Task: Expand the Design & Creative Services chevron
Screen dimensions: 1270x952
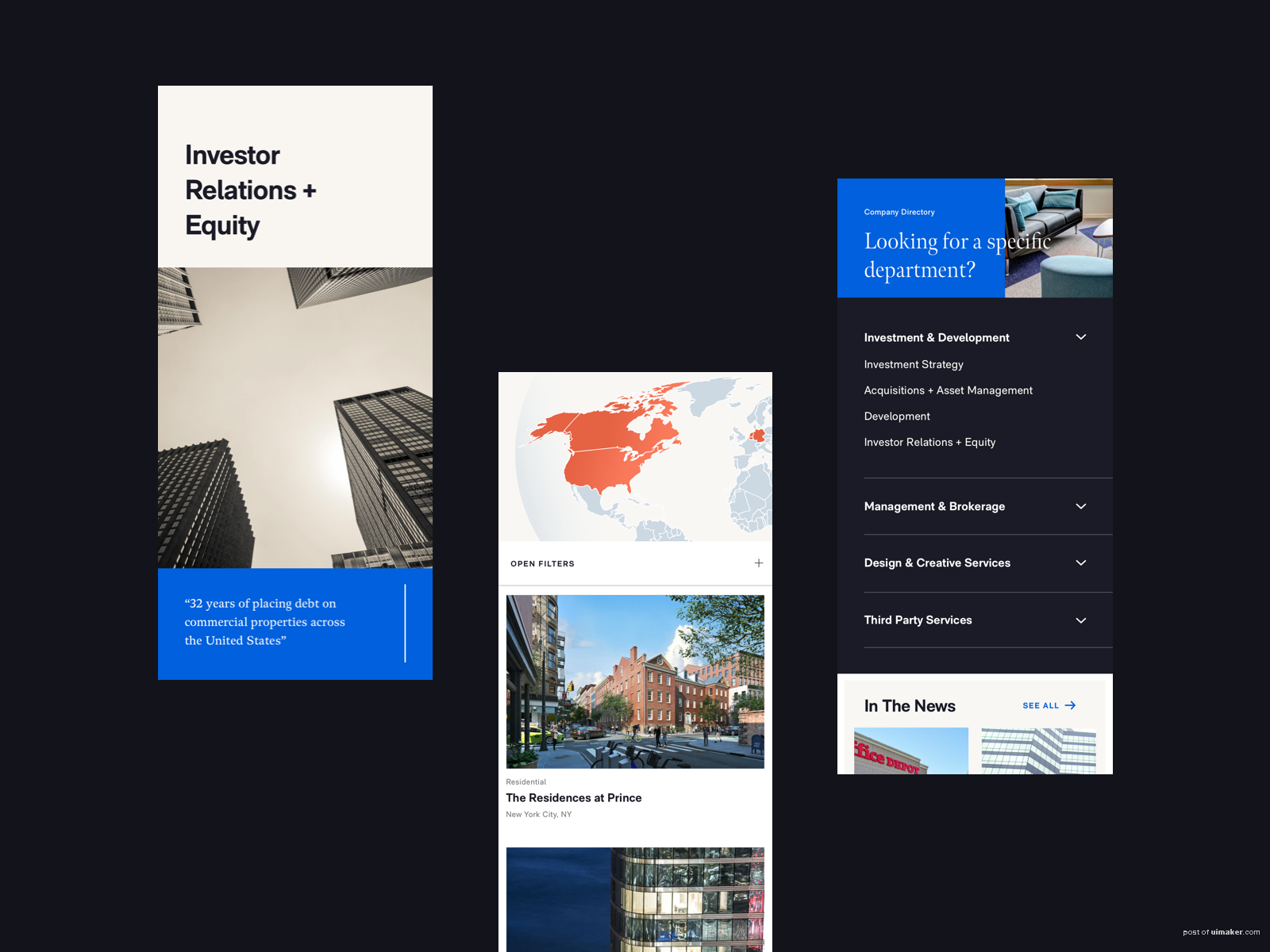Action: point(1081,562)
